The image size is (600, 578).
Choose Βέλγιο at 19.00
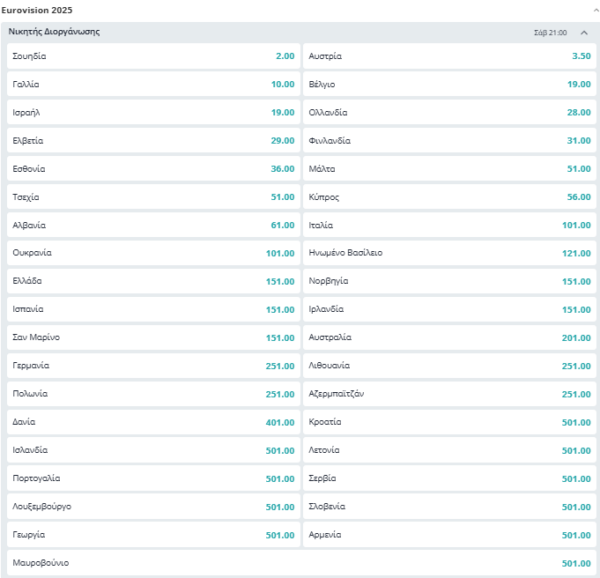point(450,84)
